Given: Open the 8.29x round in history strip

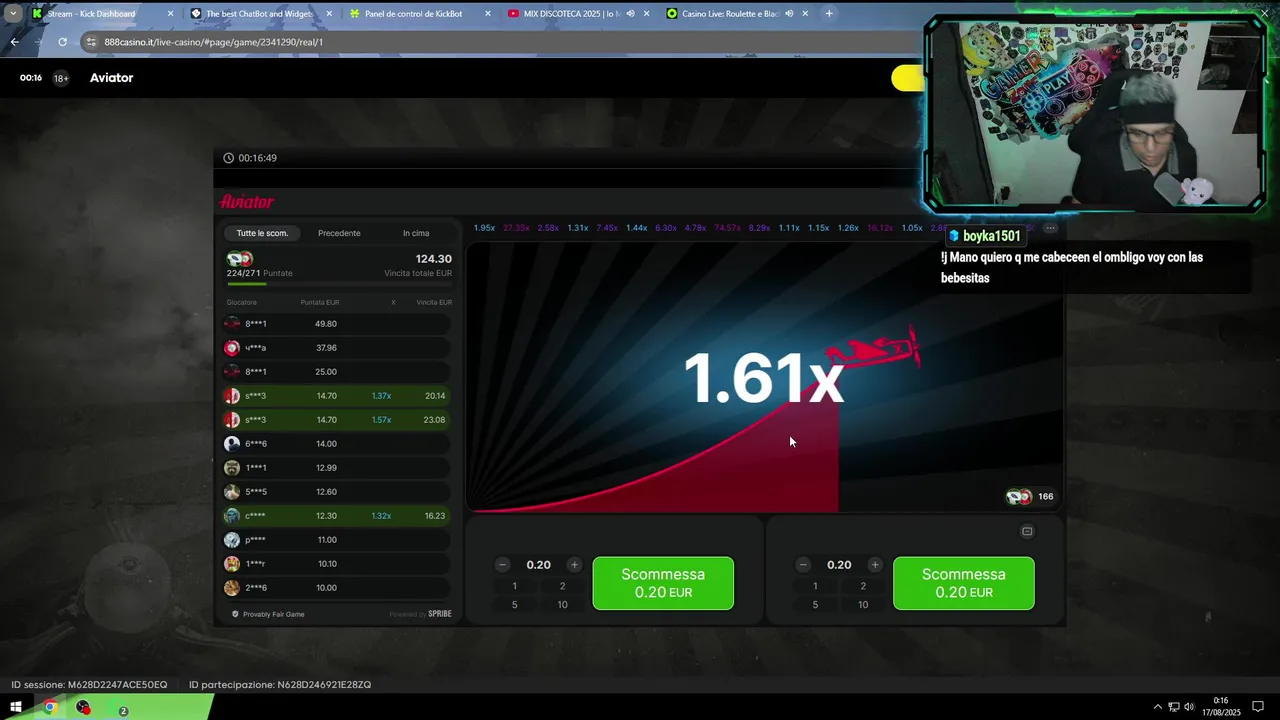Looking at the screenshot, I should click(759, 228).
